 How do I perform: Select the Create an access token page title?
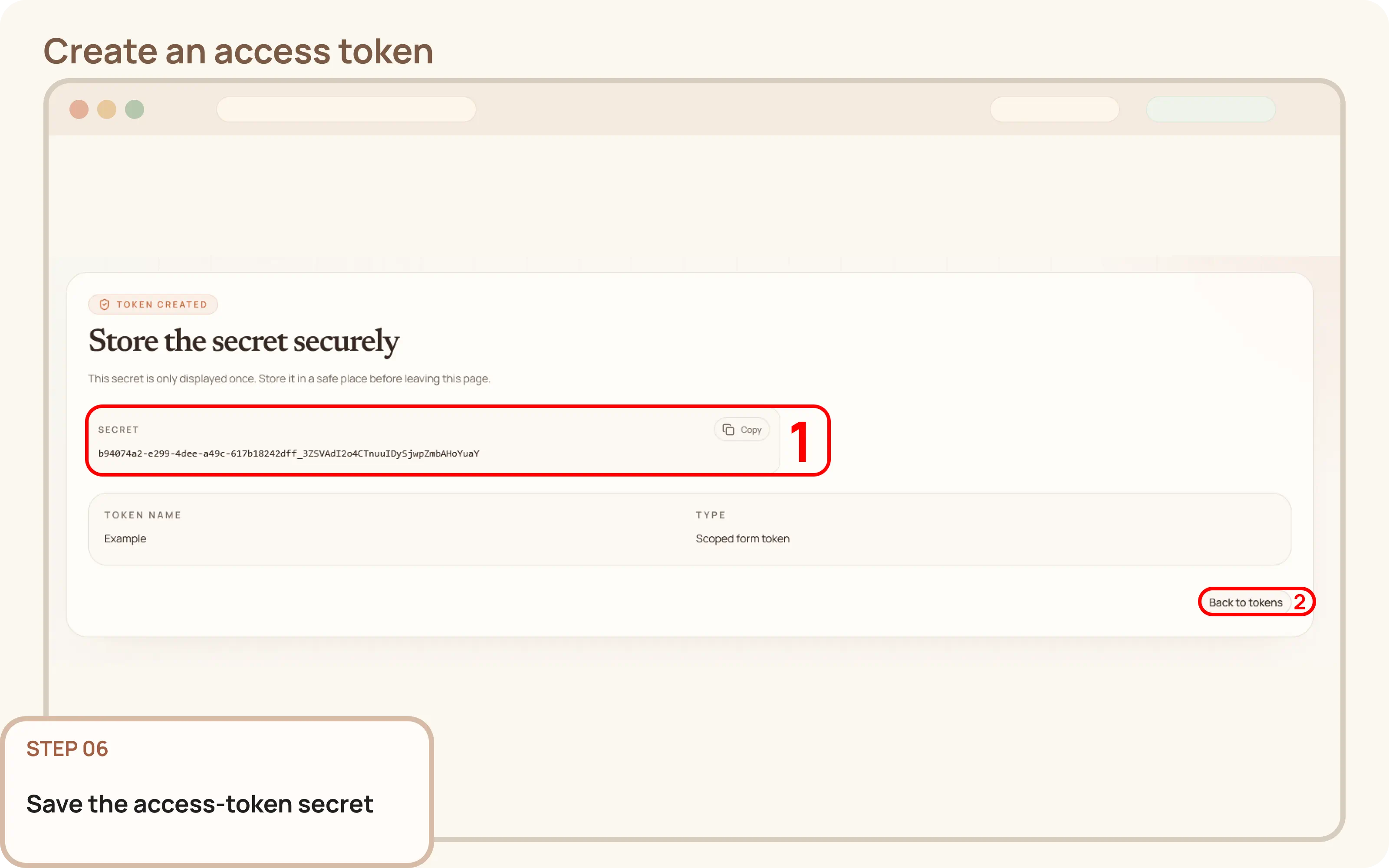(238, 50)
